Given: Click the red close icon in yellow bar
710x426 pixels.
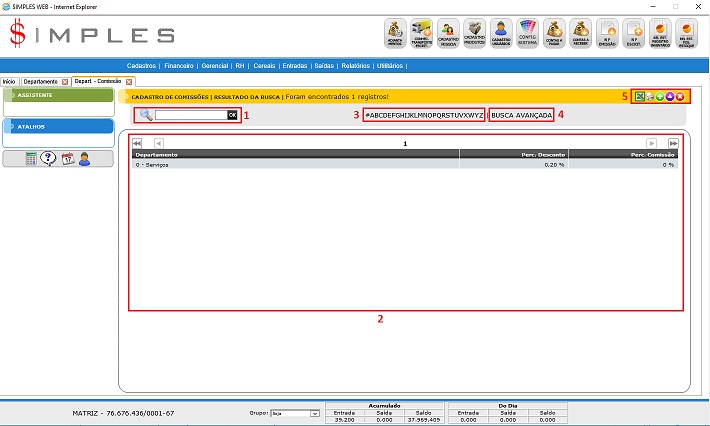Looking at the screenshot, I should [x=680, y=96].
